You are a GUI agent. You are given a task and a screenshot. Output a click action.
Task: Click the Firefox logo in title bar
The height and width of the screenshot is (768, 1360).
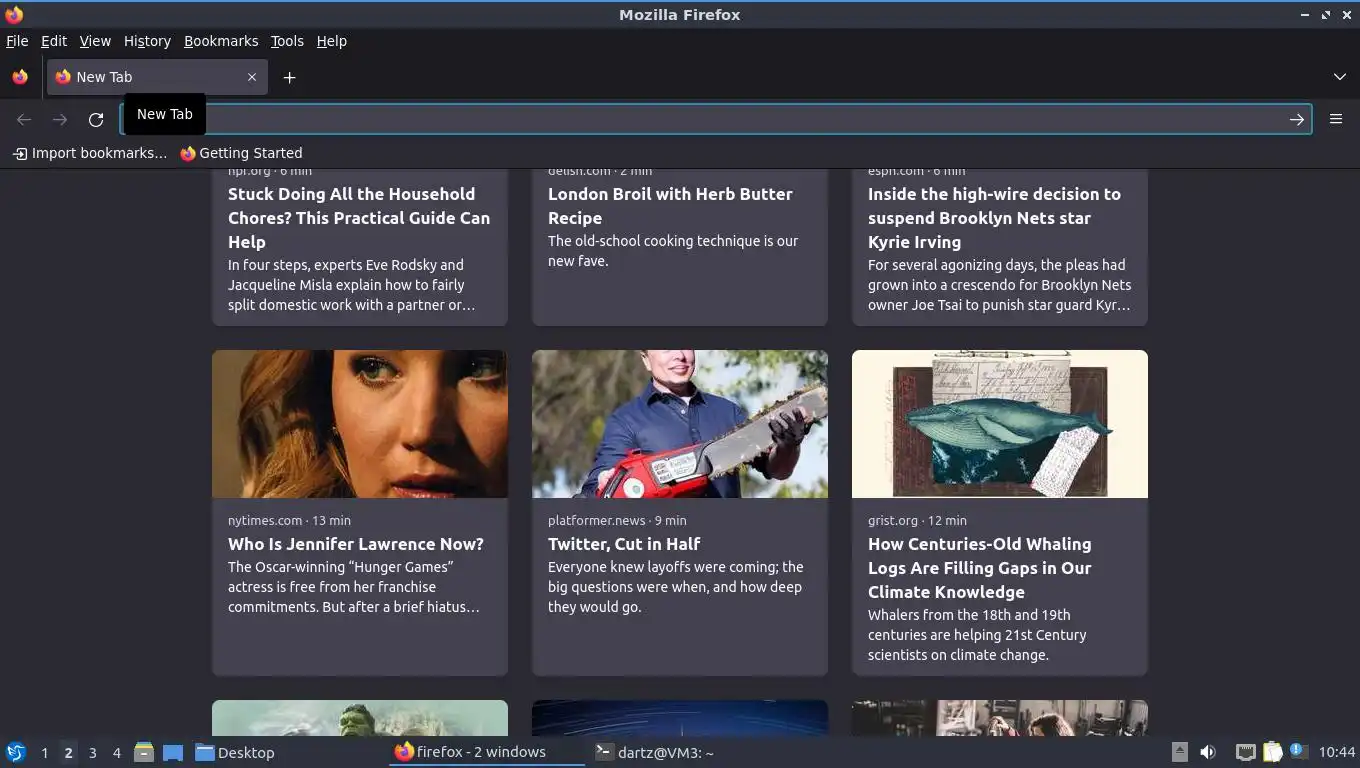[14, 15]
